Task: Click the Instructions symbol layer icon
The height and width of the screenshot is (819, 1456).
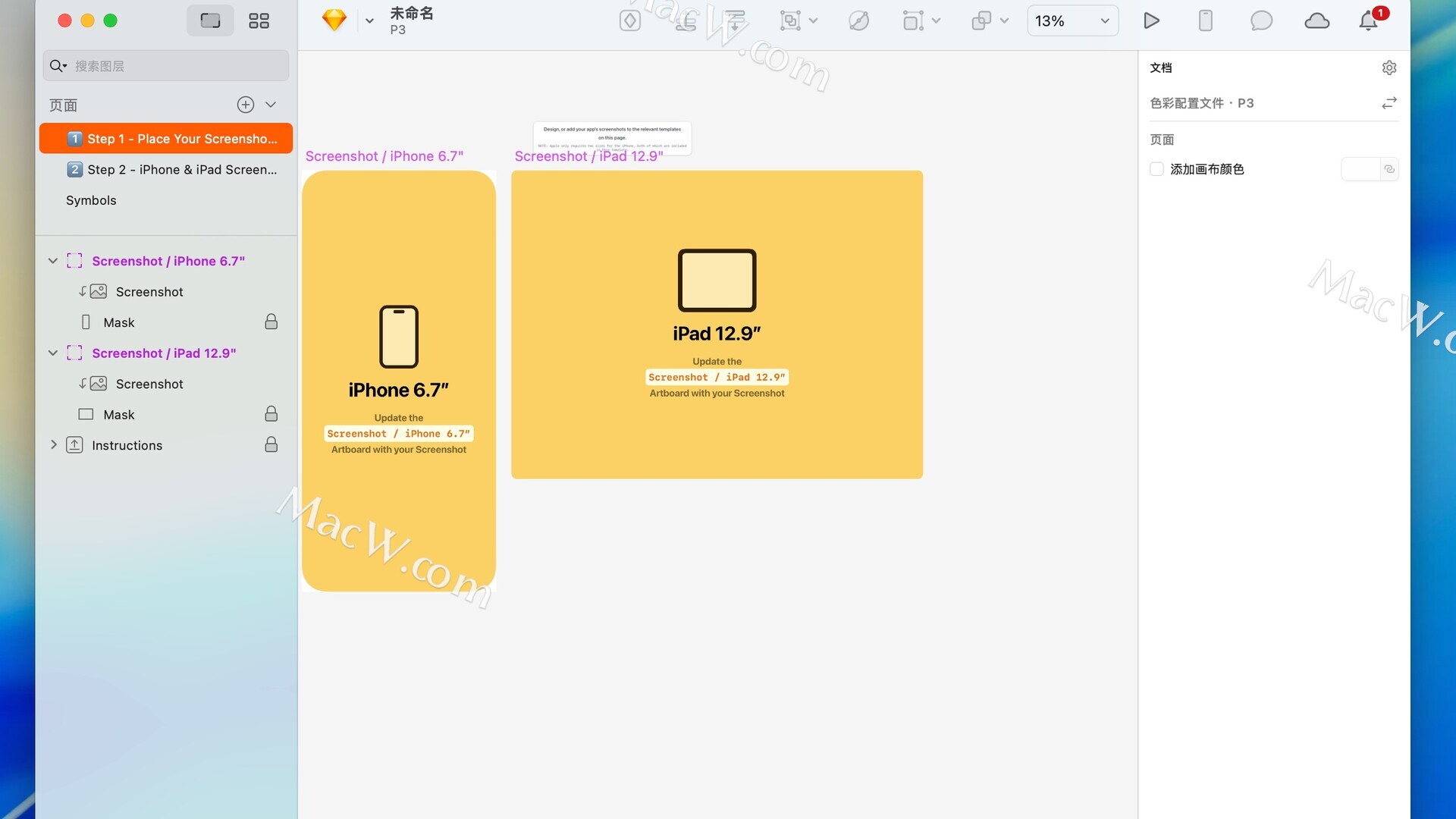Action: click(x=74, y=445)
